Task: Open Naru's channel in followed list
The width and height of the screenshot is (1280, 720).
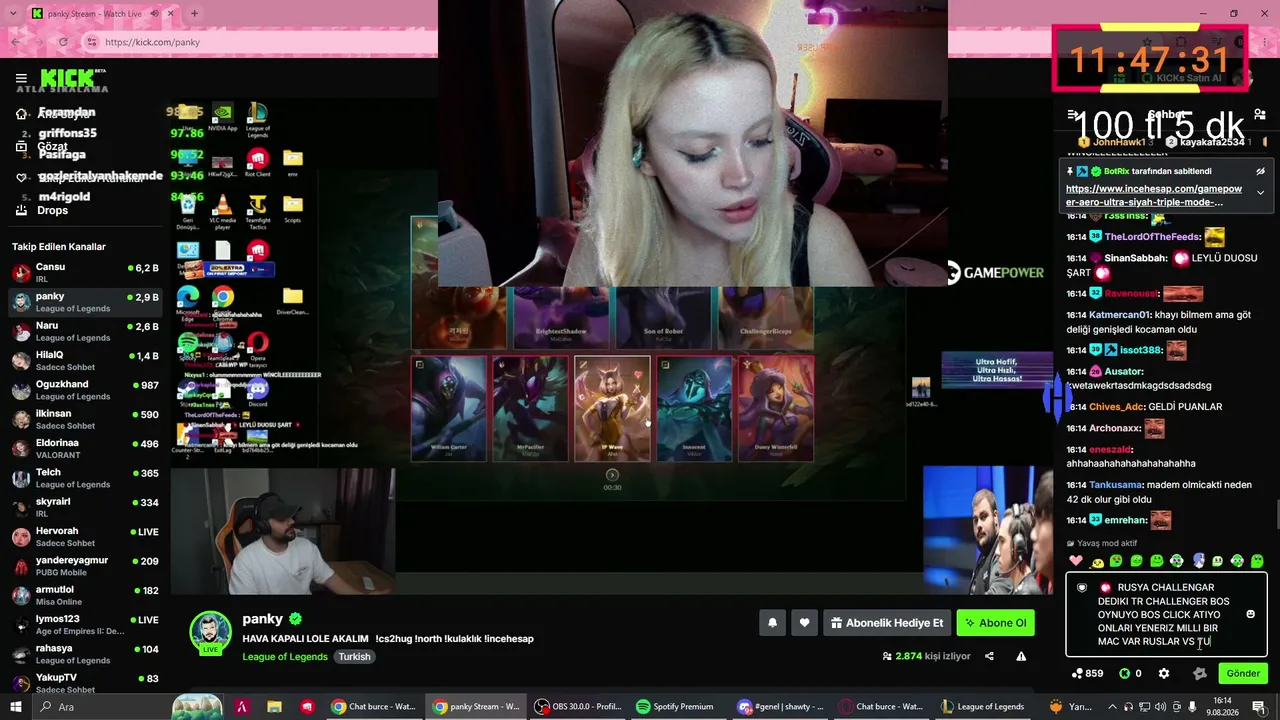Action: 85,332
